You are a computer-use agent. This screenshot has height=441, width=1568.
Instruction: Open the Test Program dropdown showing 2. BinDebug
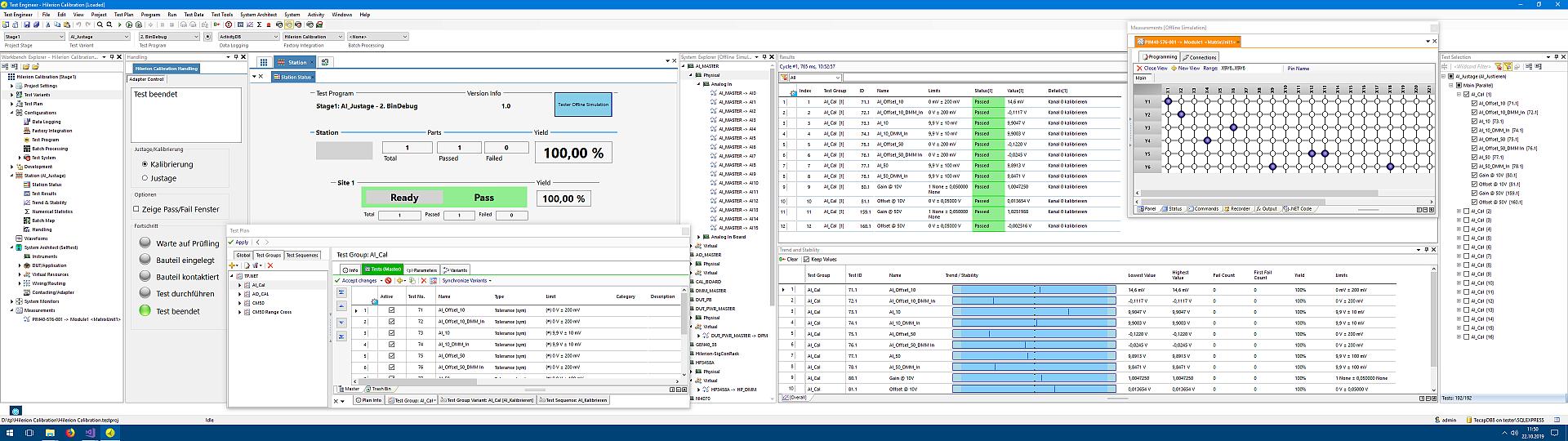[x=195, y=37]
